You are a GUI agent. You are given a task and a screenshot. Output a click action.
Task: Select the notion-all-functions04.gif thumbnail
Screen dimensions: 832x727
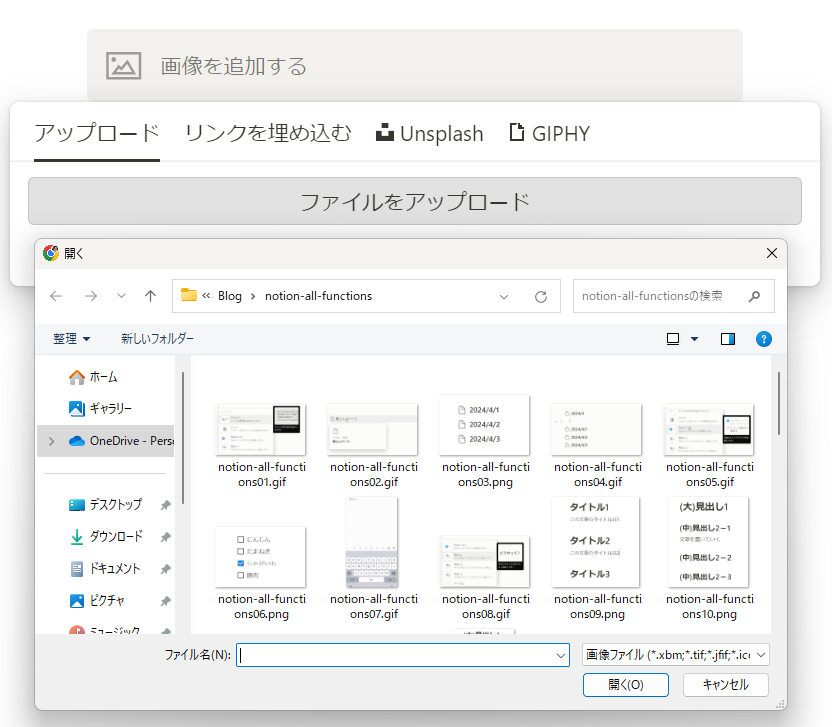tap(597, 430)
